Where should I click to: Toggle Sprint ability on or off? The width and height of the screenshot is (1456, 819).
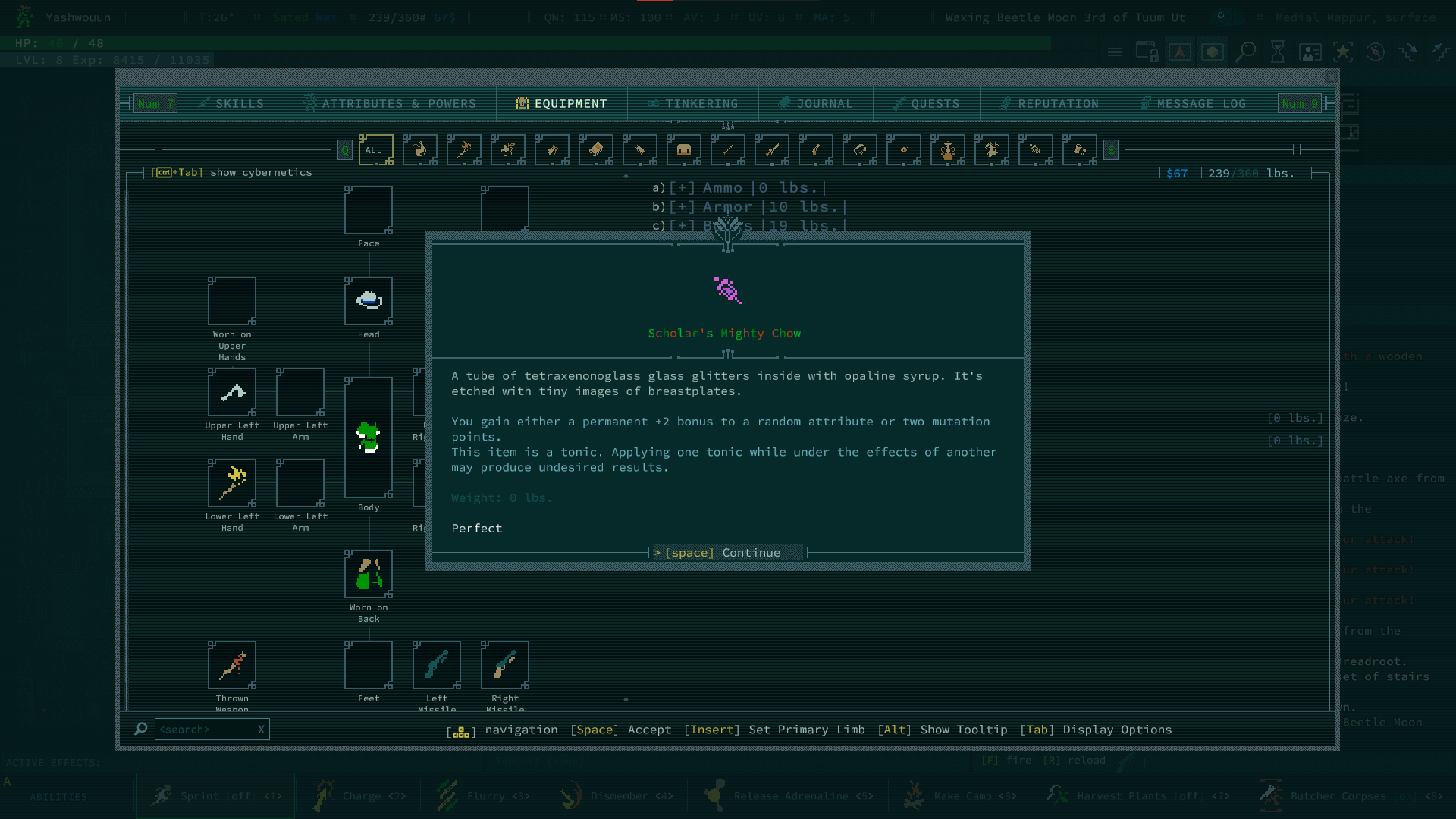point(216,796)
